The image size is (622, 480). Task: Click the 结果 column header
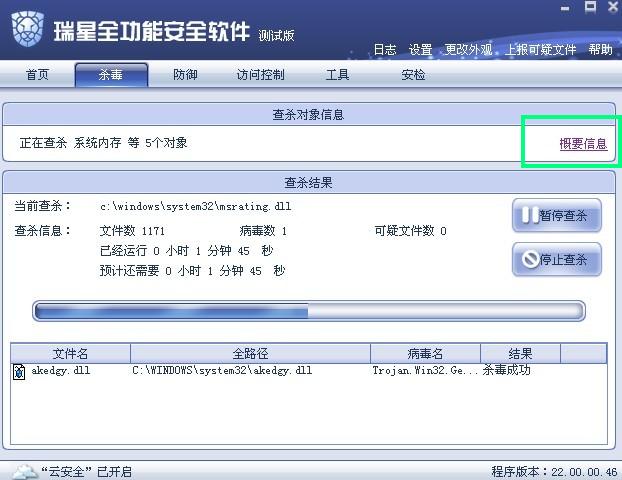coord(520,353)
